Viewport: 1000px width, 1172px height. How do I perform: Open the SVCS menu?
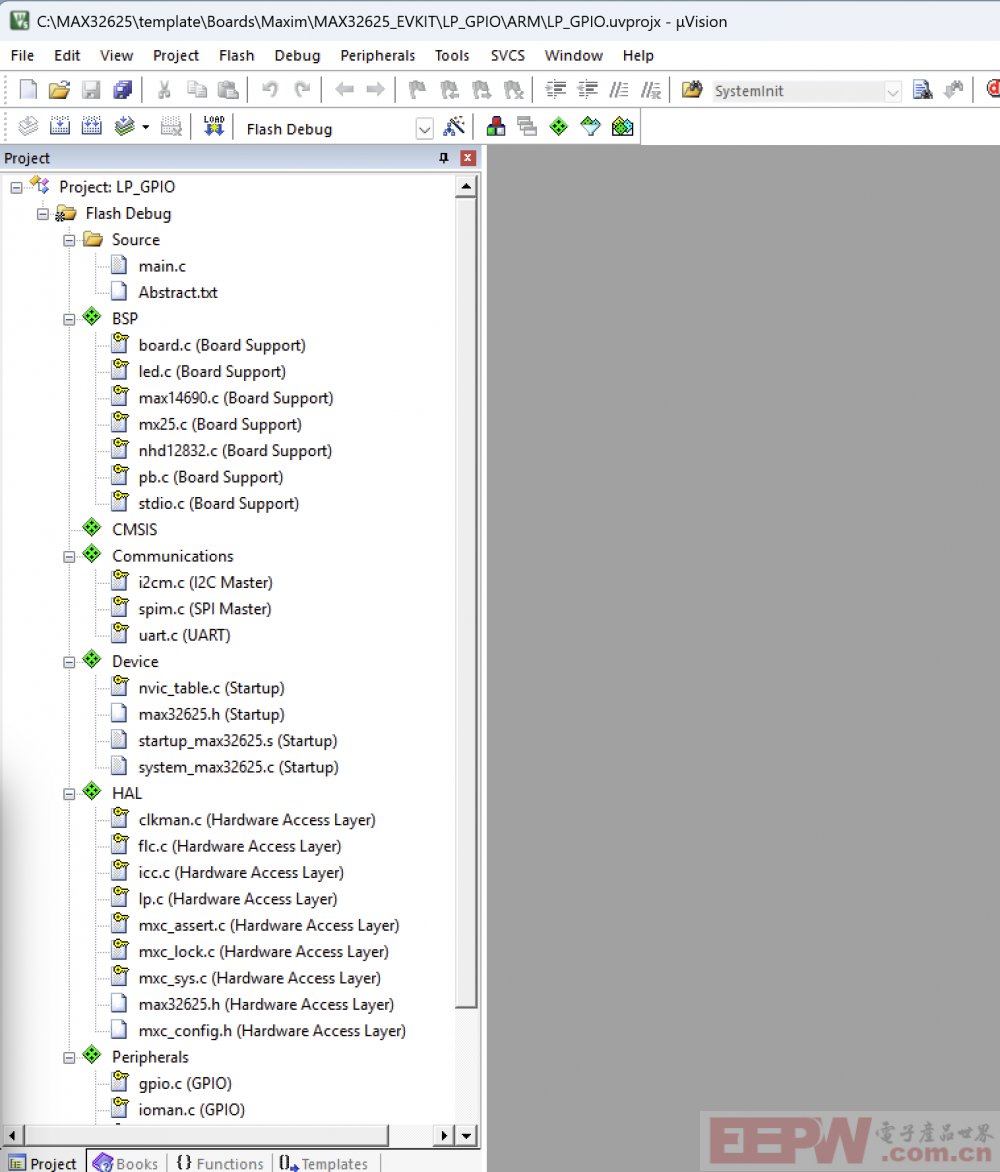click(507, 55)
